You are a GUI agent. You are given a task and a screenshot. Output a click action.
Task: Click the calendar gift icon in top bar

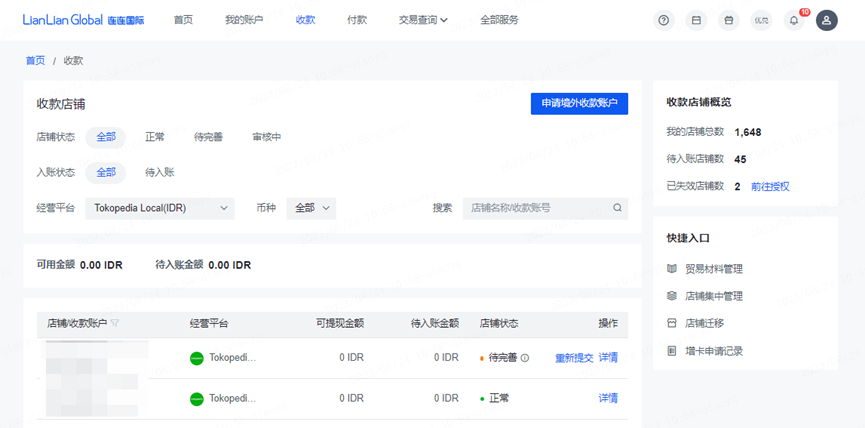pos(729,20)
